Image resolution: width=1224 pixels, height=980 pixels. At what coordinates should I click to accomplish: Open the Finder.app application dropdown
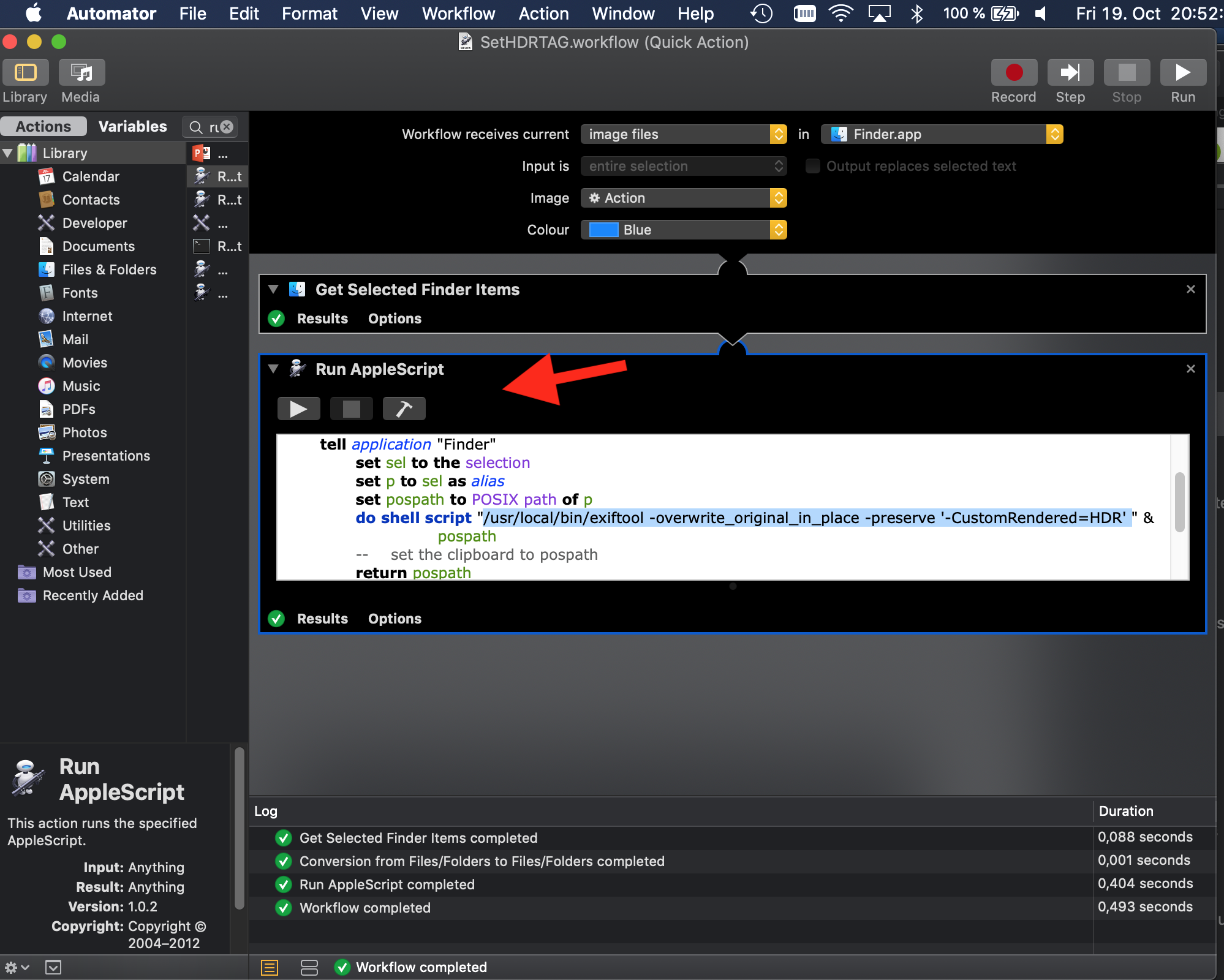941,134
